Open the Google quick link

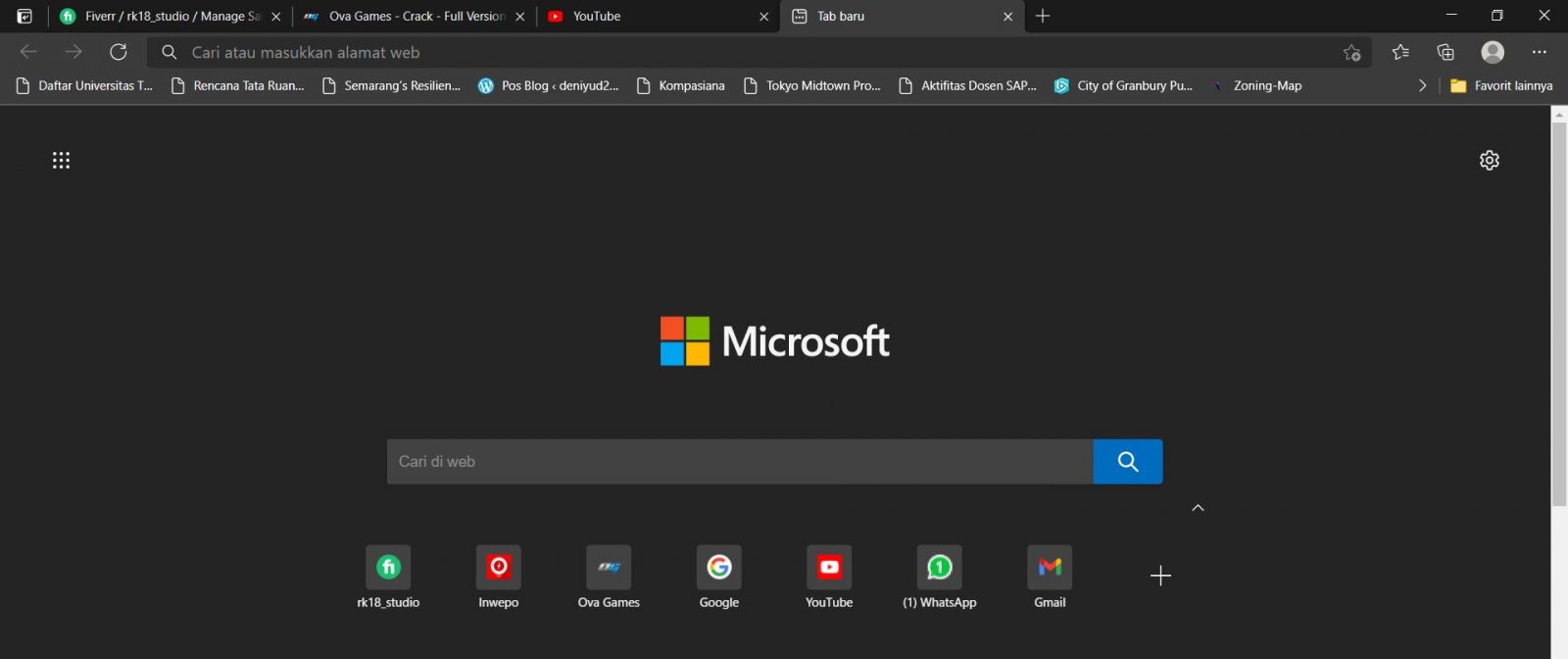pos(719,577)
